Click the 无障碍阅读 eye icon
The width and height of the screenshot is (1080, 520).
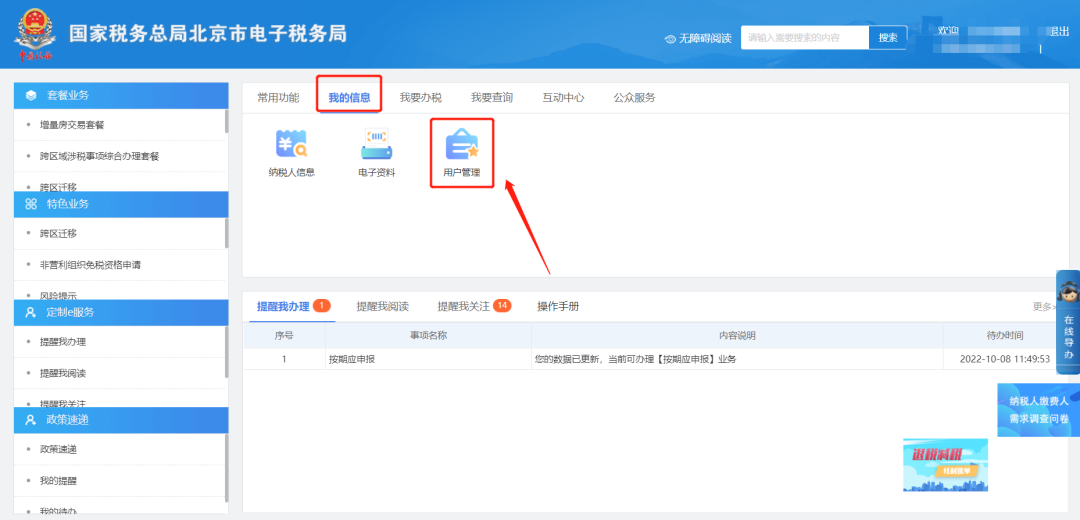coord(670,39)
